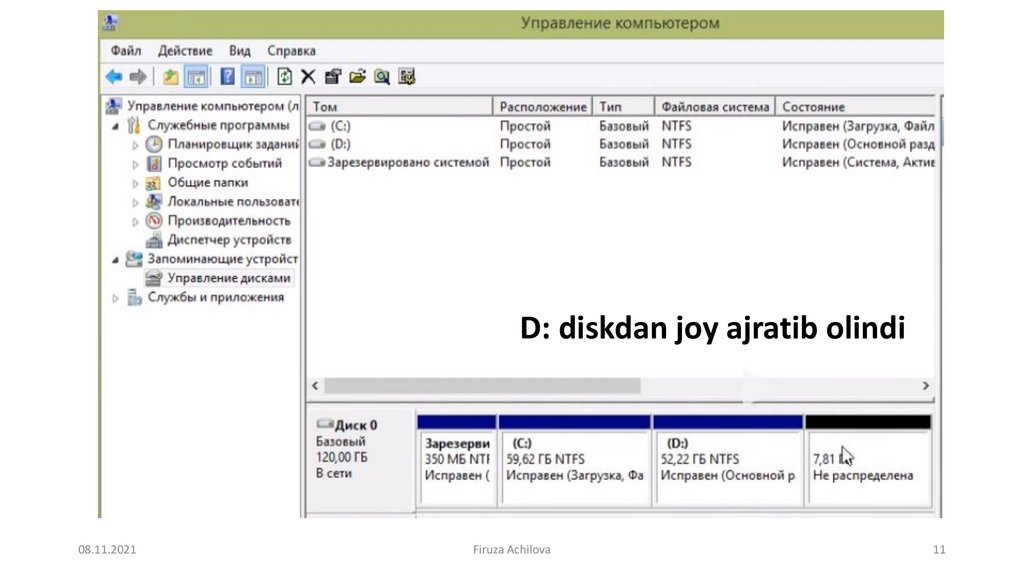
Task: Click the (C:) volume drive icon in list
Action: 317,126
